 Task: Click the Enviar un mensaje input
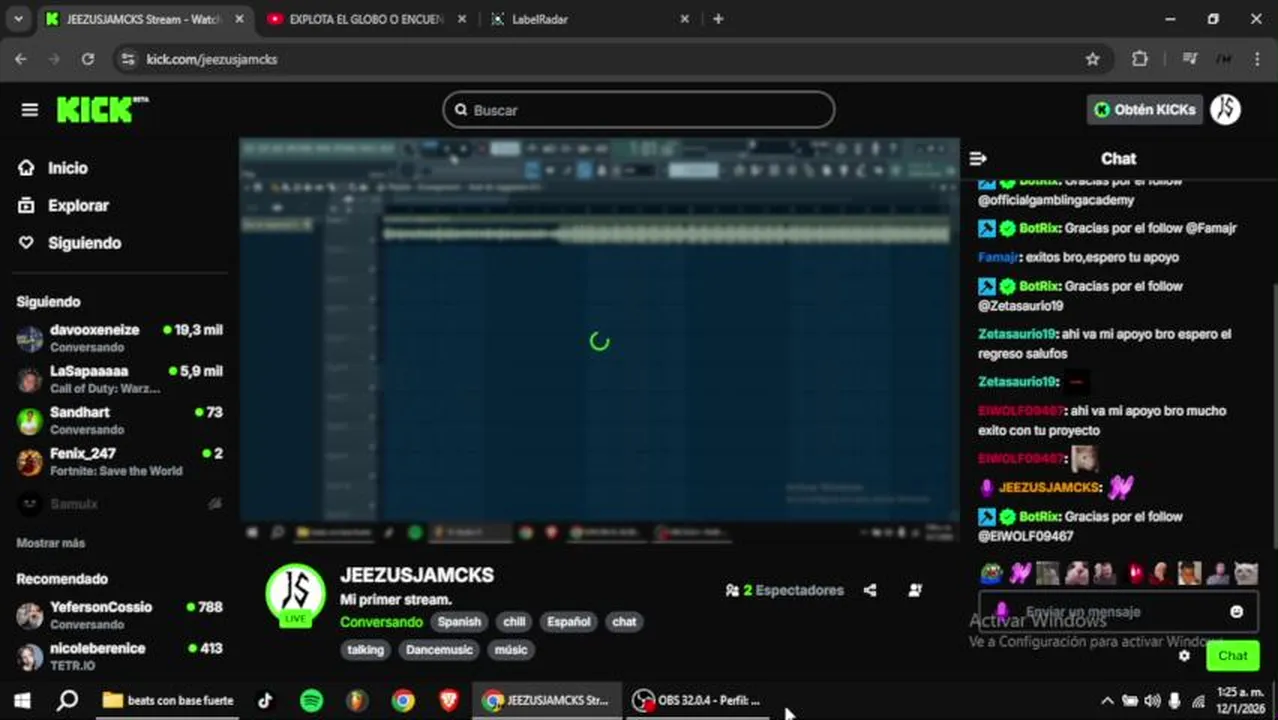click(x=1118, y=611)
